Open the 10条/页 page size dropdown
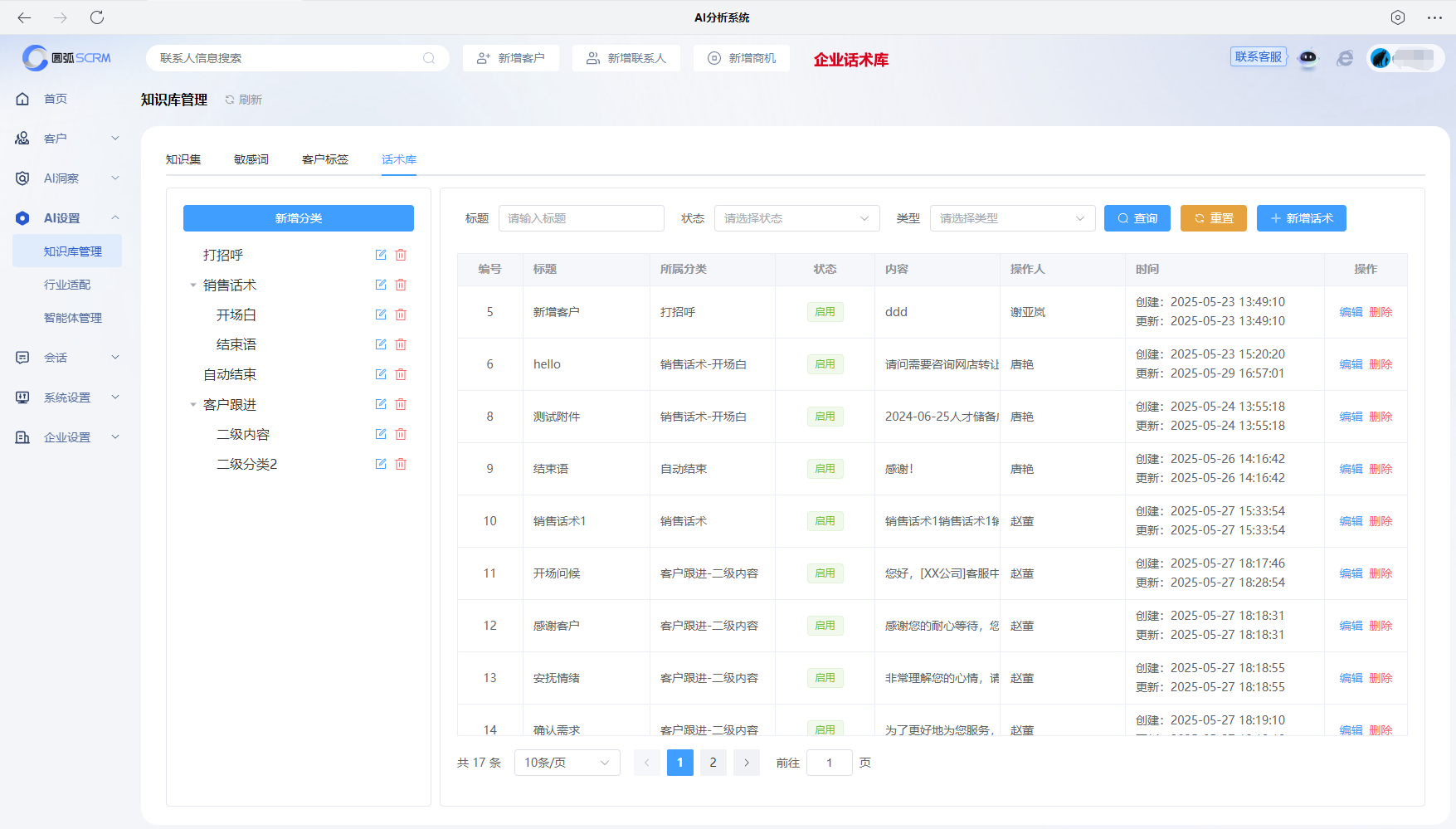This screenshot has height=829, width=1456. point(567,762)
